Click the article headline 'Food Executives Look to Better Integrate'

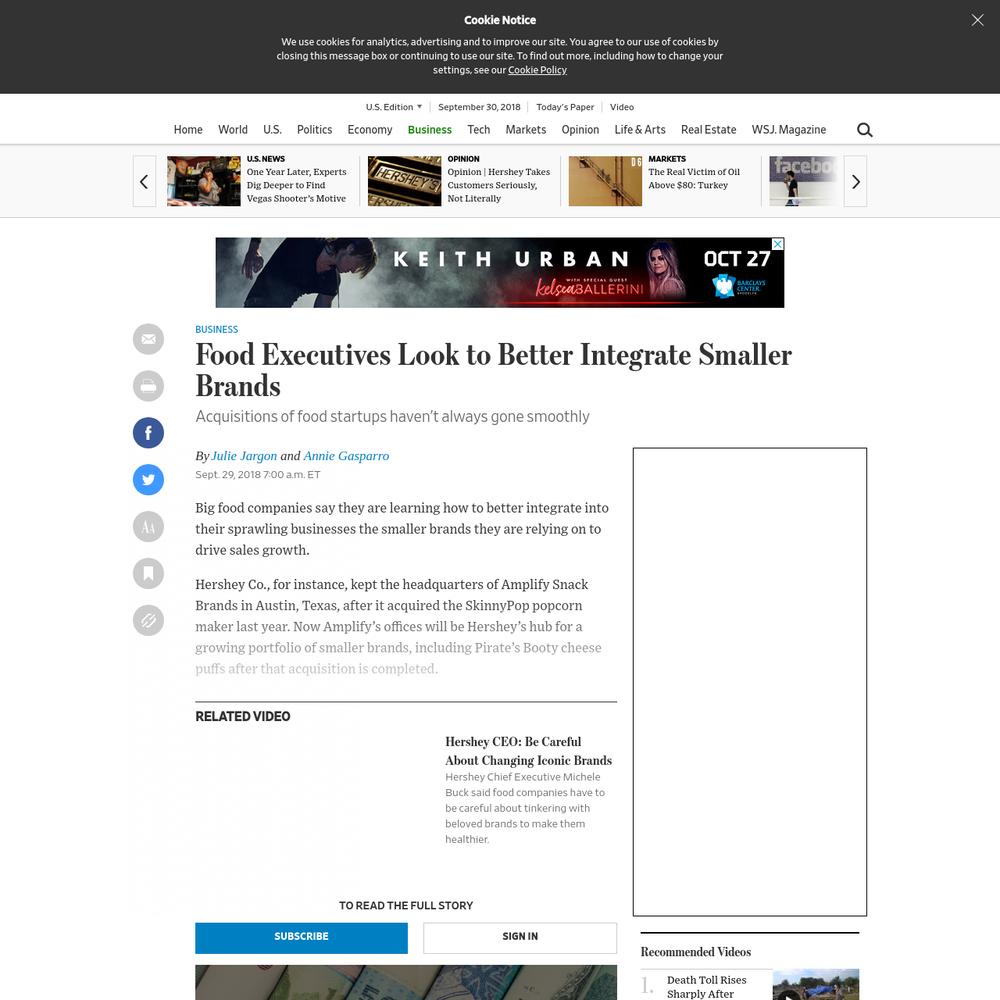[x=494, y=370]
